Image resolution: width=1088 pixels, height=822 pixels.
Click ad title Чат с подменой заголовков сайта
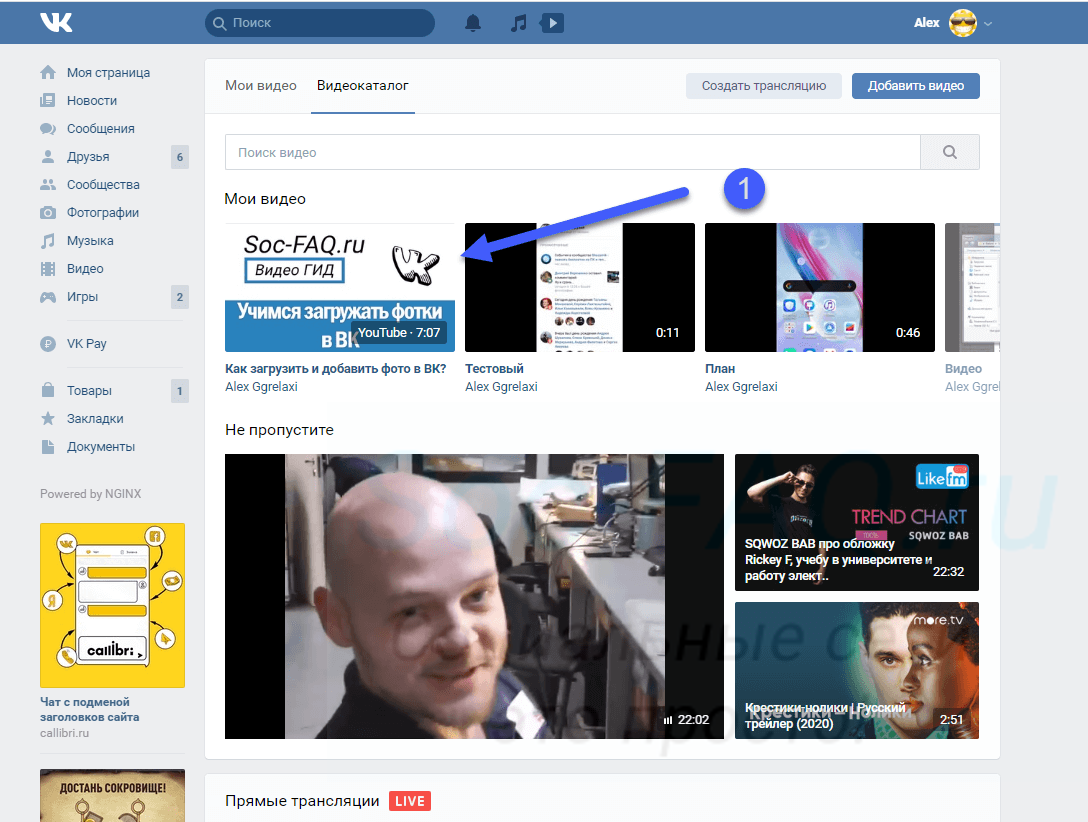point(90,709)
